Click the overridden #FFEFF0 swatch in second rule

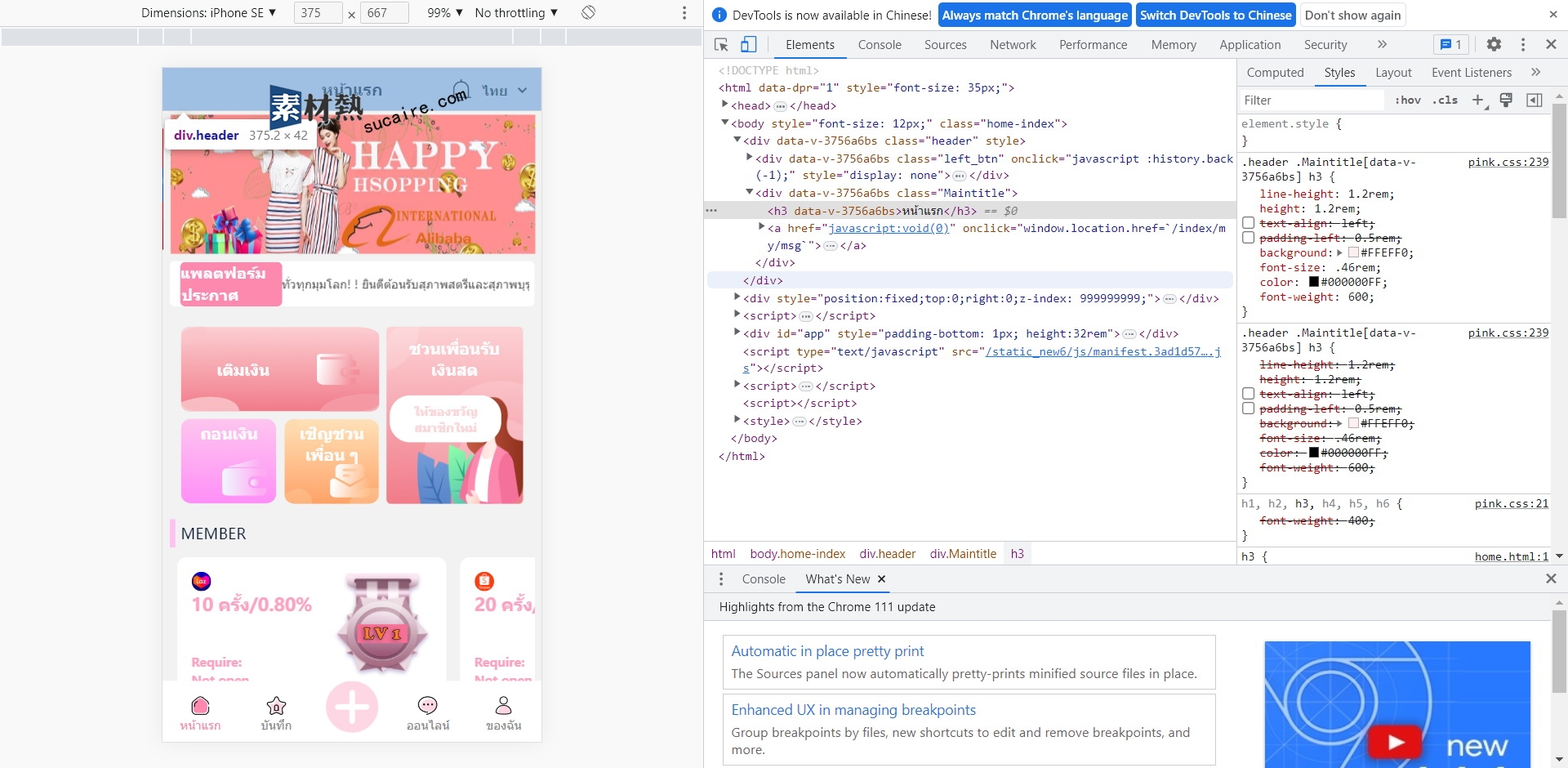click(x=1353, y=423)
